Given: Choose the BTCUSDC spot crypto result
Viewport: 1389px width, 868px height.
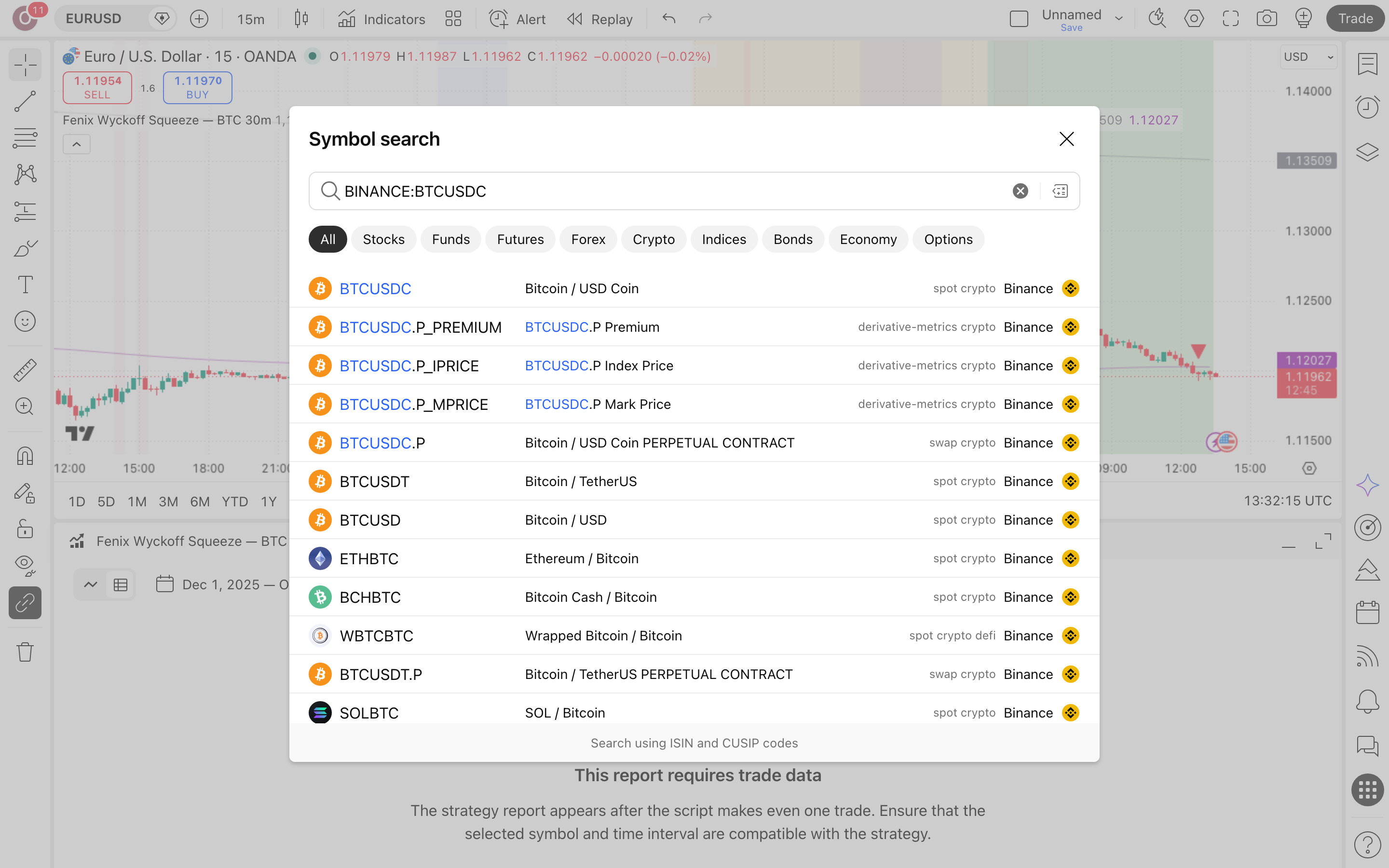Looking at the screenshot, I should pos(694,288).
